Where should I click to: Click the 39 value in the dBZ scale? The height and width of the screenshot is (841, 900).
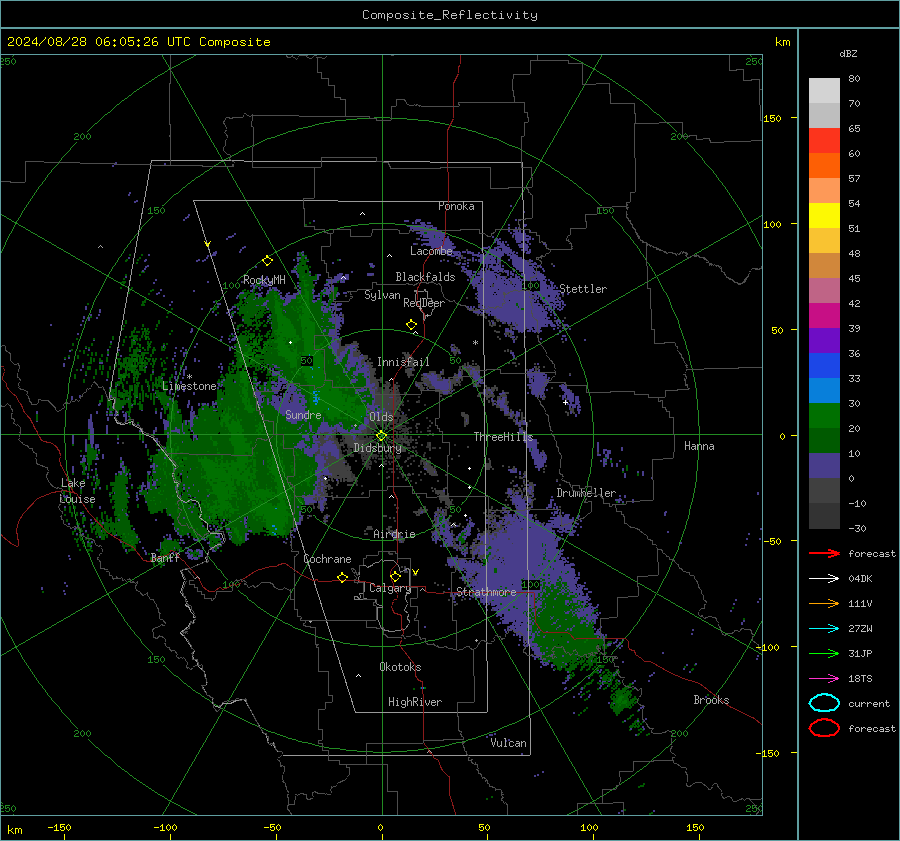pos(854,328)
